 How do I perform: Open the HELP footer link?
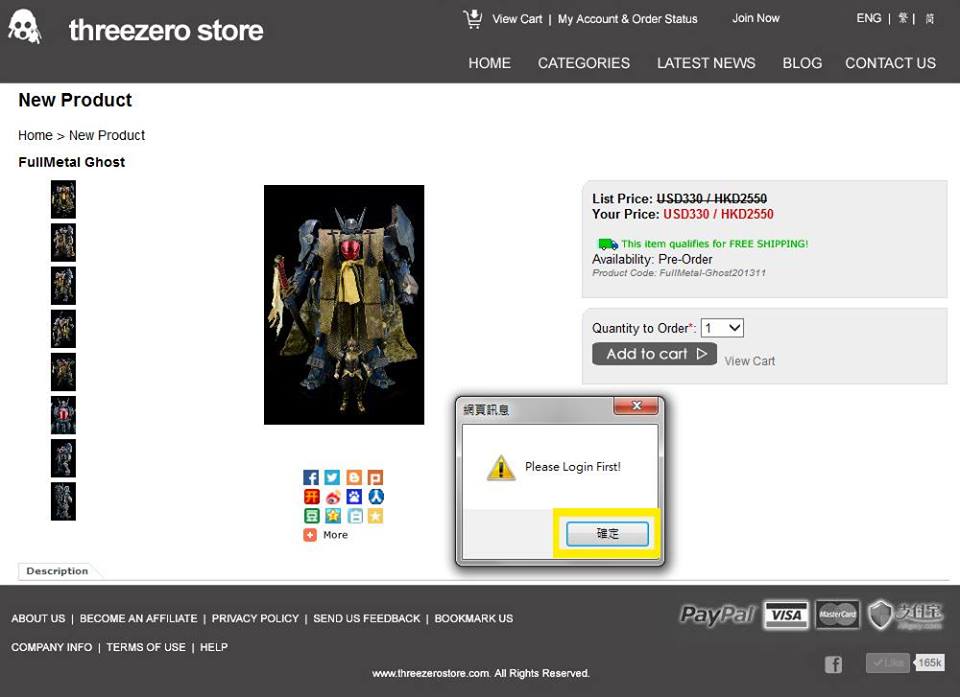pos(214,647)
